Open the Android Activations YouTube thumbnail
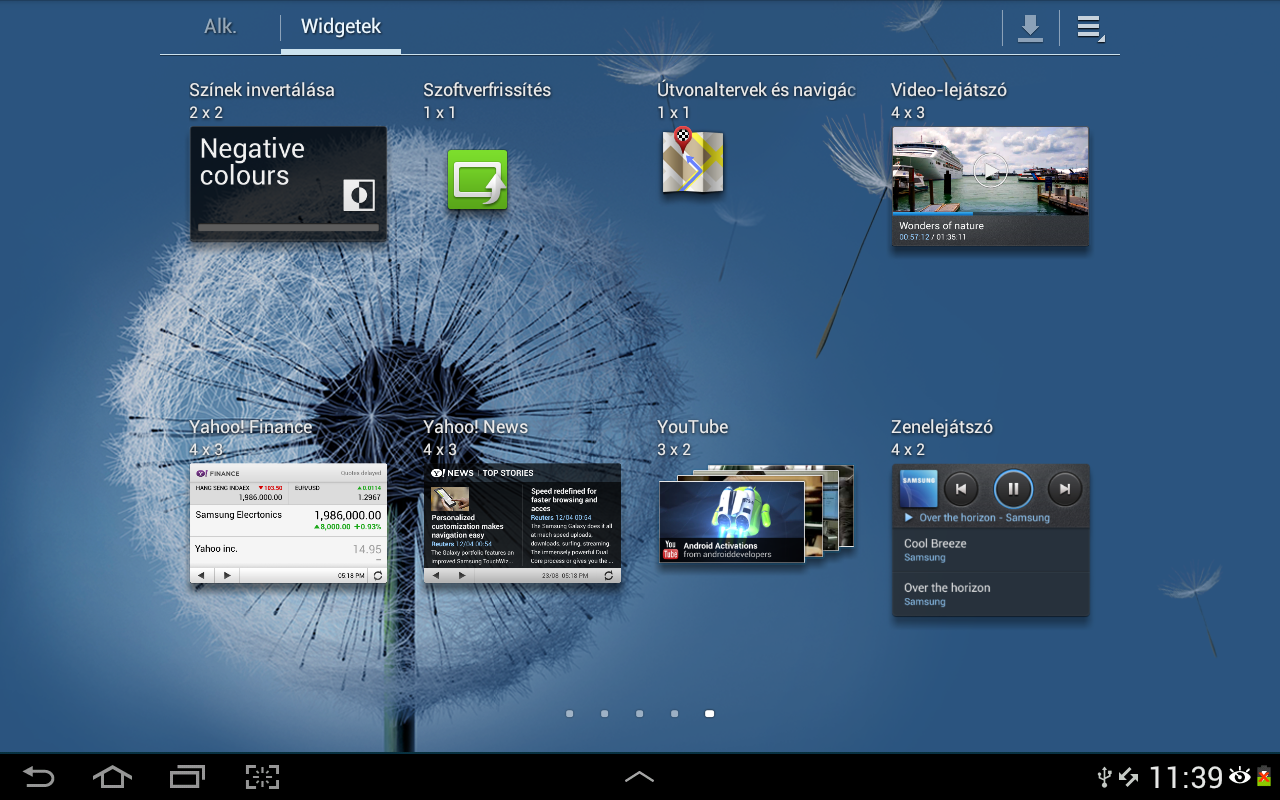Viewport: 1280px width, 800px height. click(732, 522)
